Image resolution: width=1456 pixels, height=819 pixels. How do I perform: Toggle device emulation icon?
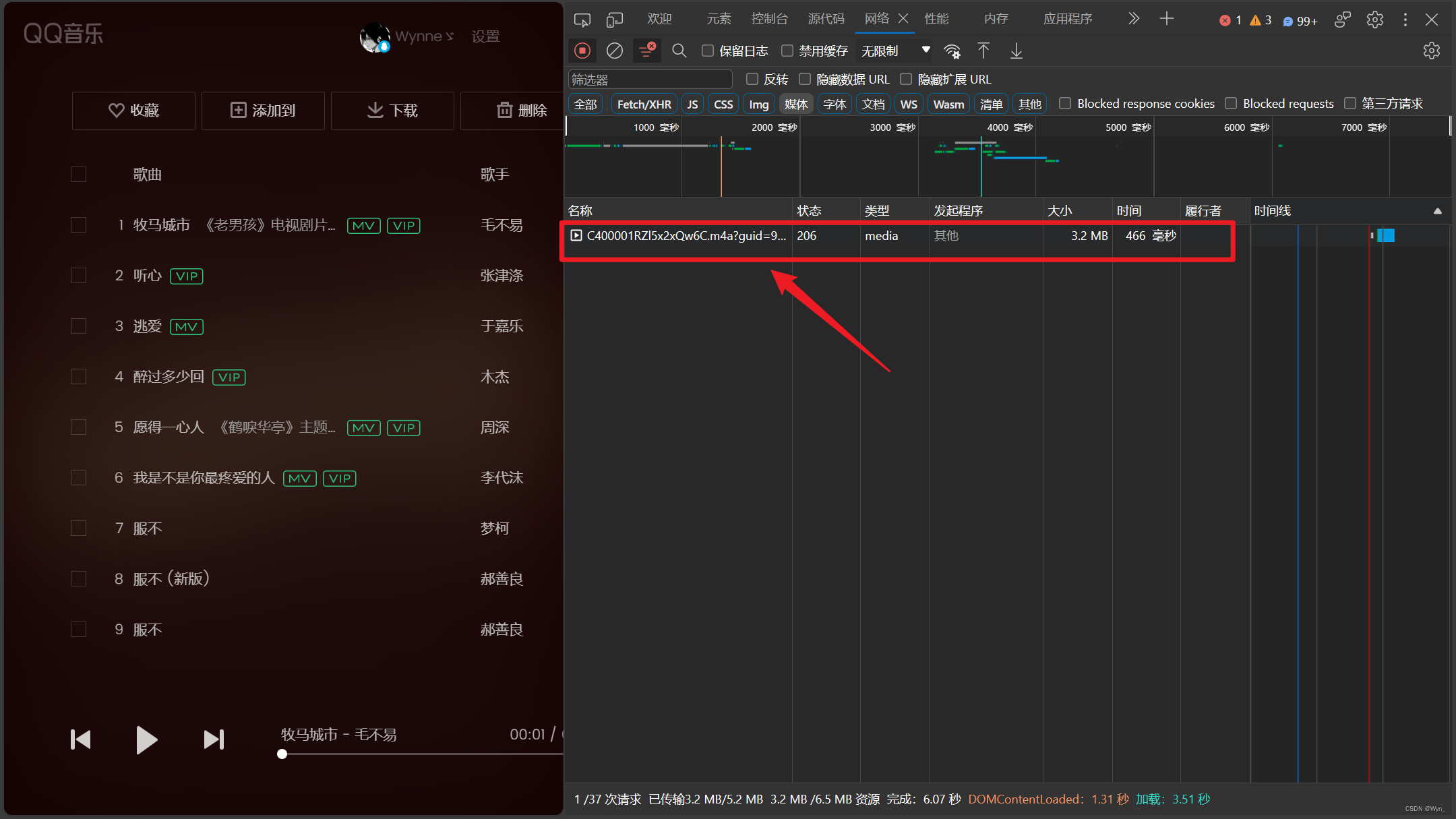click(x=614, y=20)
